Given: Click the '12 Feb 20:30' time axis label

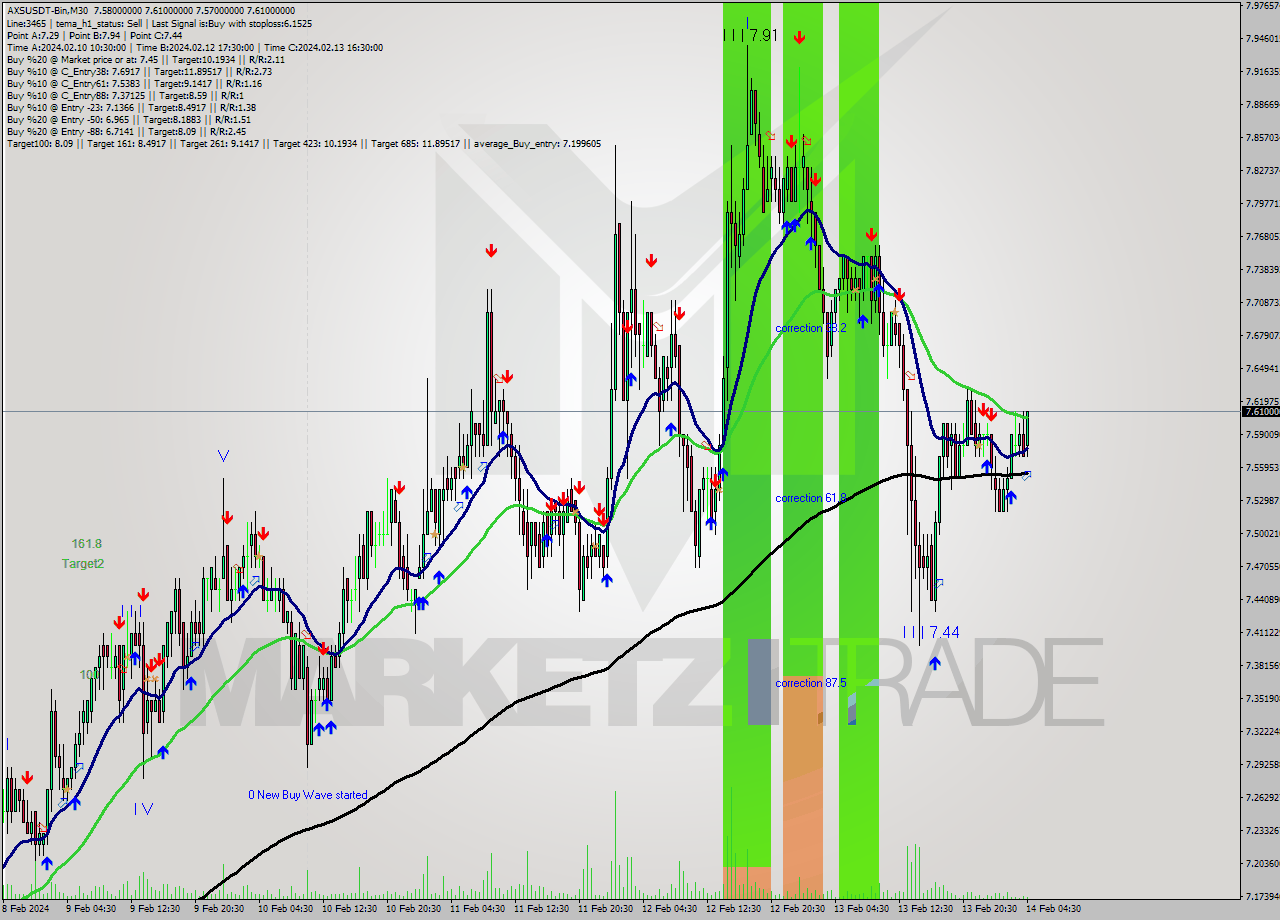Looking at the screenshot, I should pos(796,909).
